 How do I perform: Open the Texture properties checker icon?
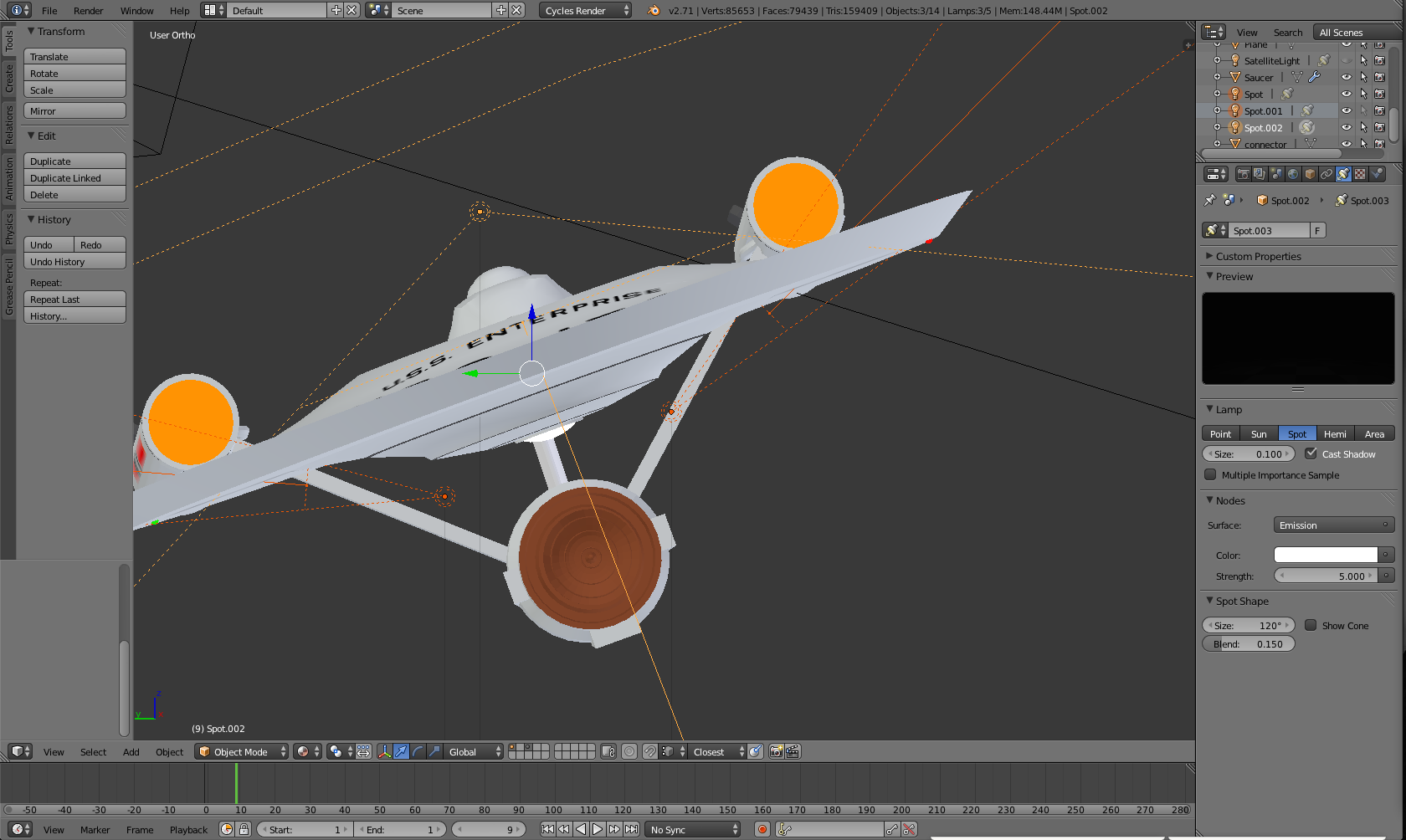(1360, 174)
